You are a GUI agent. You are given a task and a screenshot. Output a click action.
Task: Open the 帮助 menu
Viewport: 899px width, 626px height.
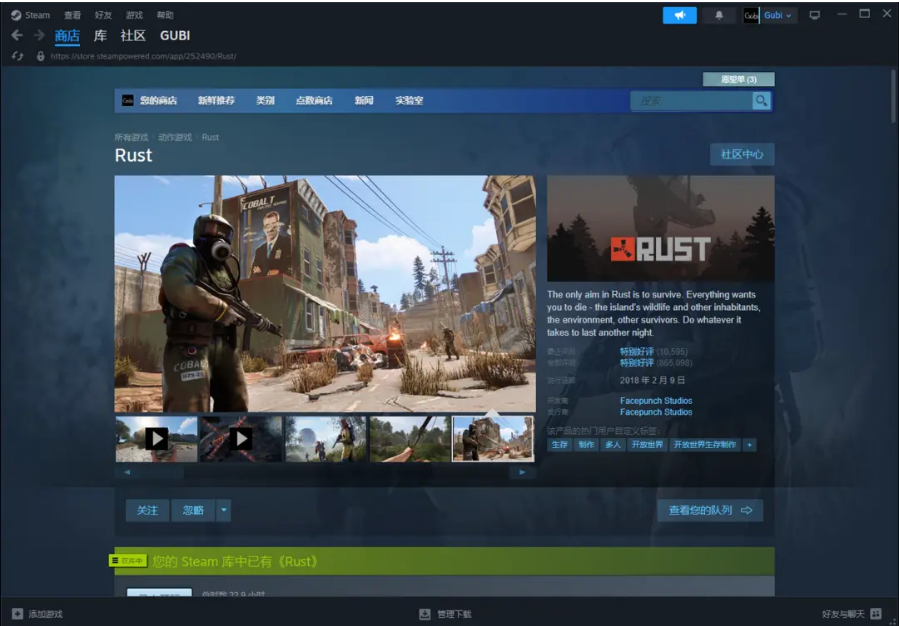(165, 15)
